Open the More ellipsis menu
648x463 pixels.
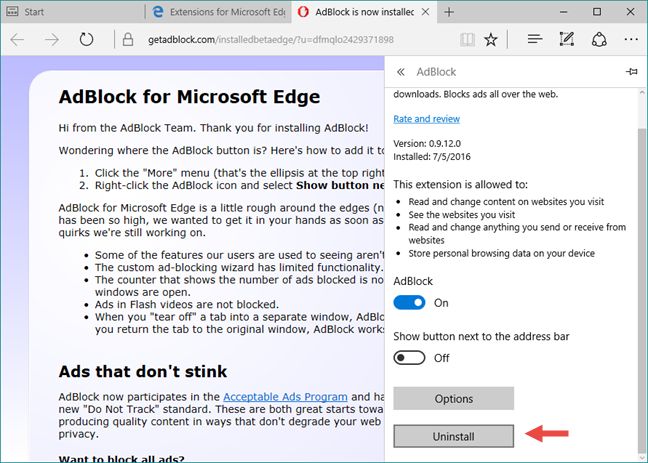[631, 39]
